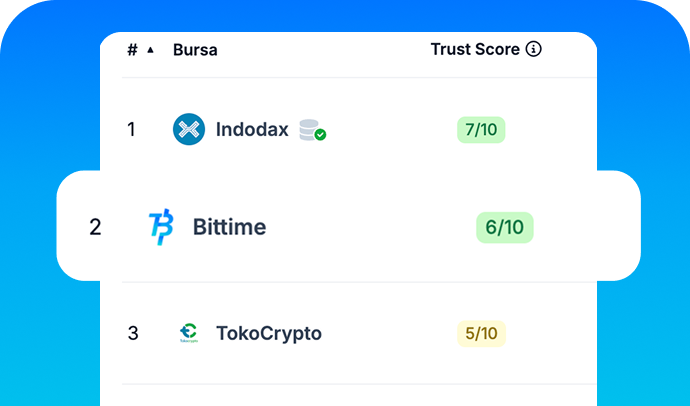
Task: Click Bittime's 6/10 trust score badge
Action: (504, 227)
